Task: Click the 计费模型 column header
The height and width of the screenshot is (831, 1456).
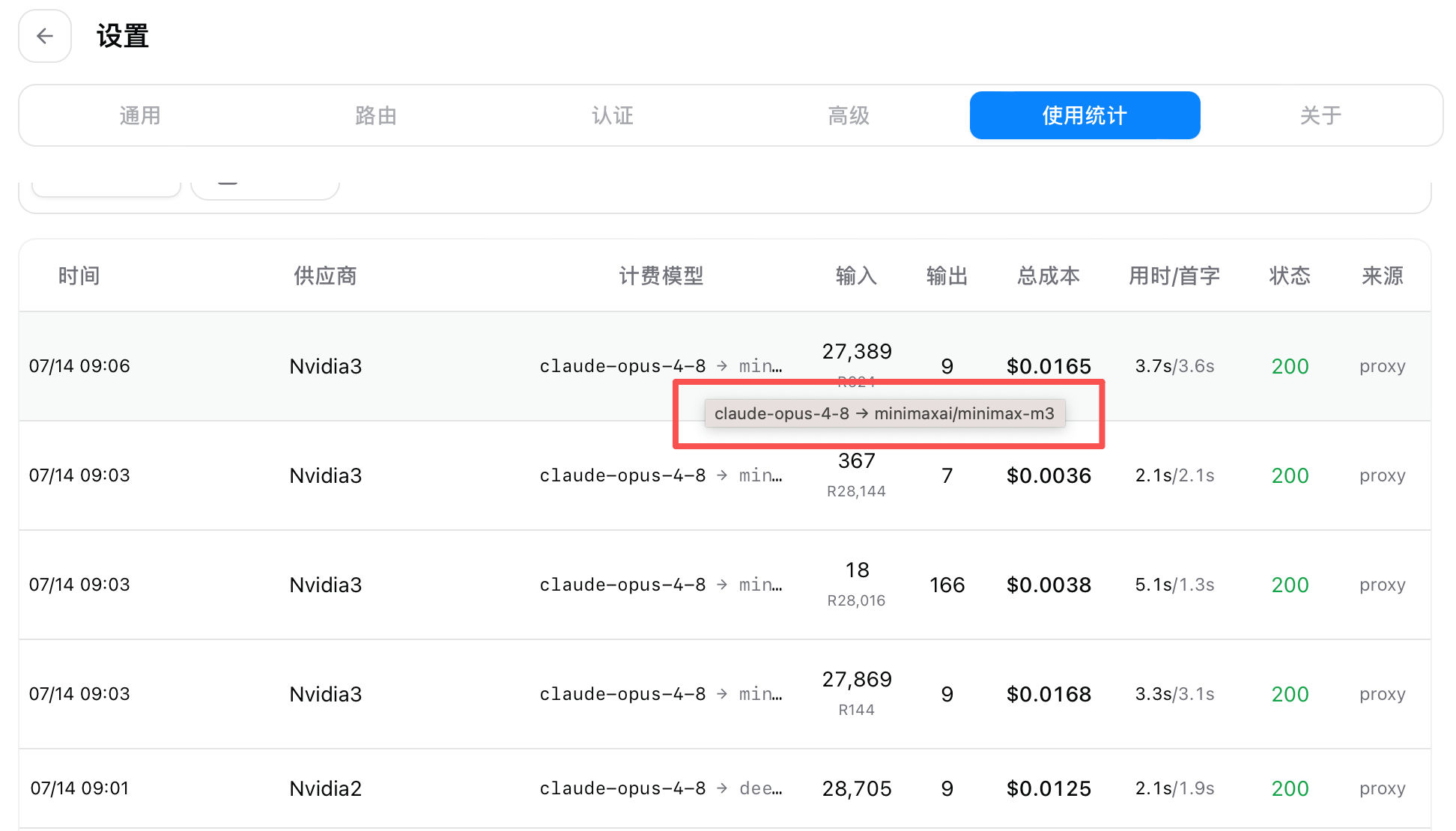Action: [661, 276]
